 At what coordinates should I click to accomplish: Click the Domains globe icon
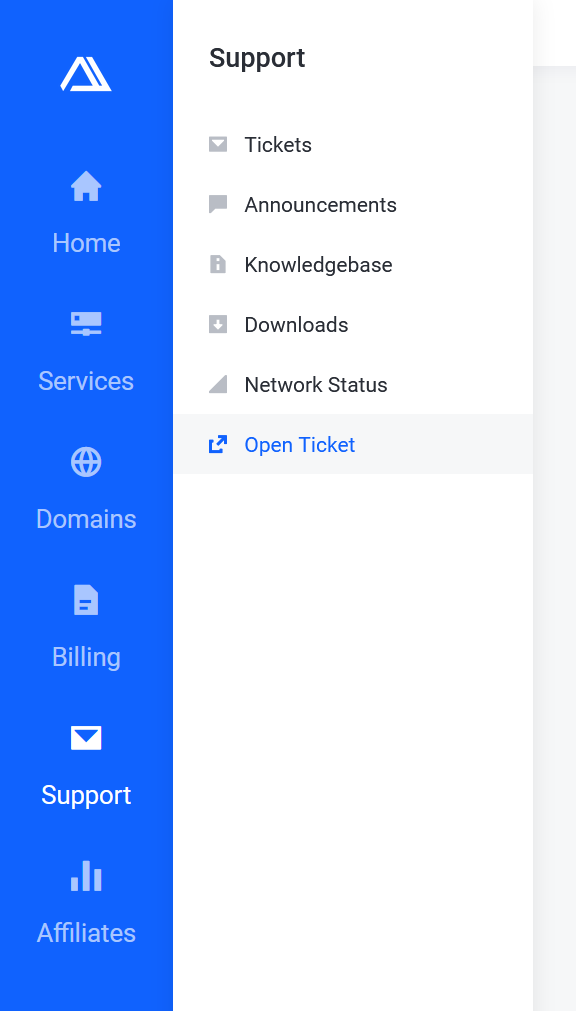click(86, 462)
